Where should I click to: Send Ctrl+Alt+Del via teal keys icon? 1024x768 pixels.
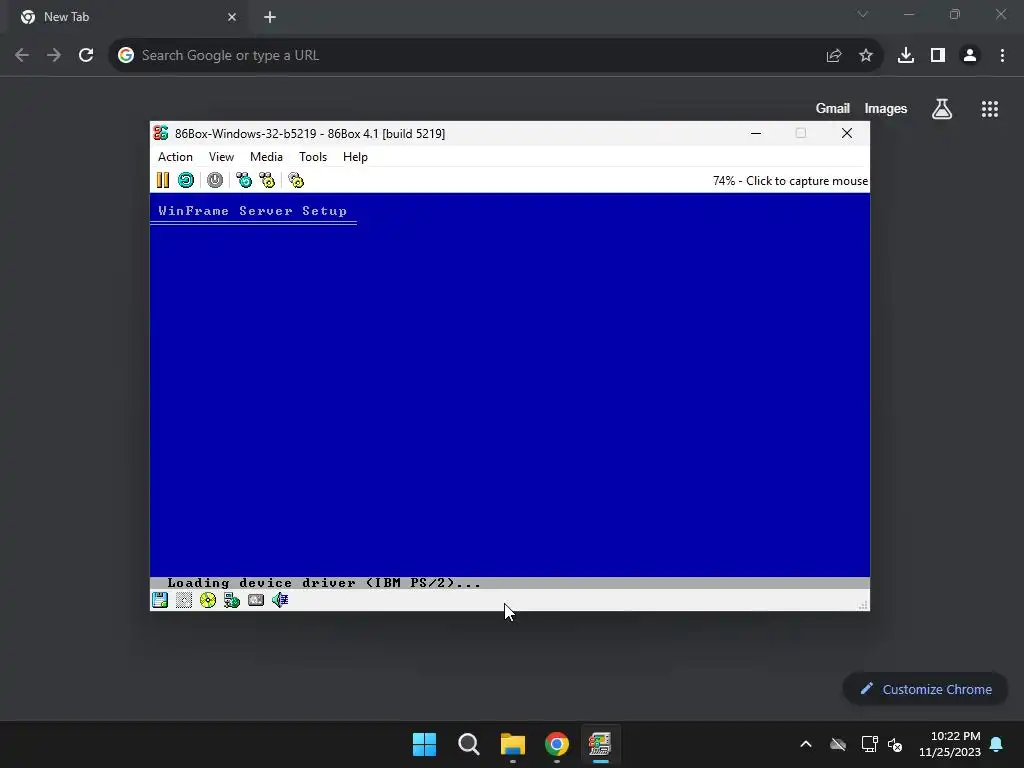click(244, 180)
